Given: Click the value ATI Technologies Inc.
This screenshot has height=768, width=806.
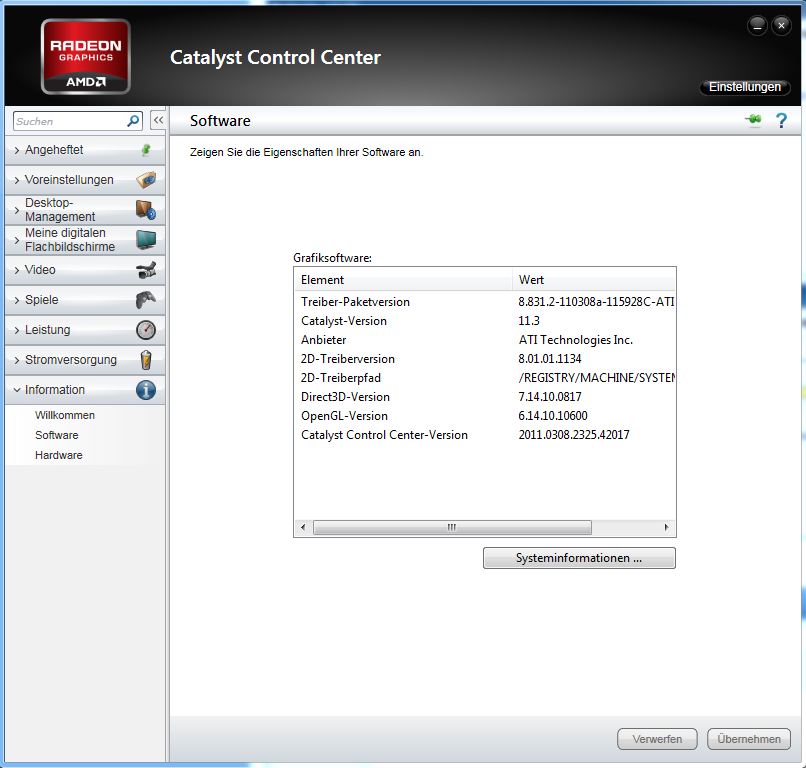Looking at the screenshot, I should 576,340.
